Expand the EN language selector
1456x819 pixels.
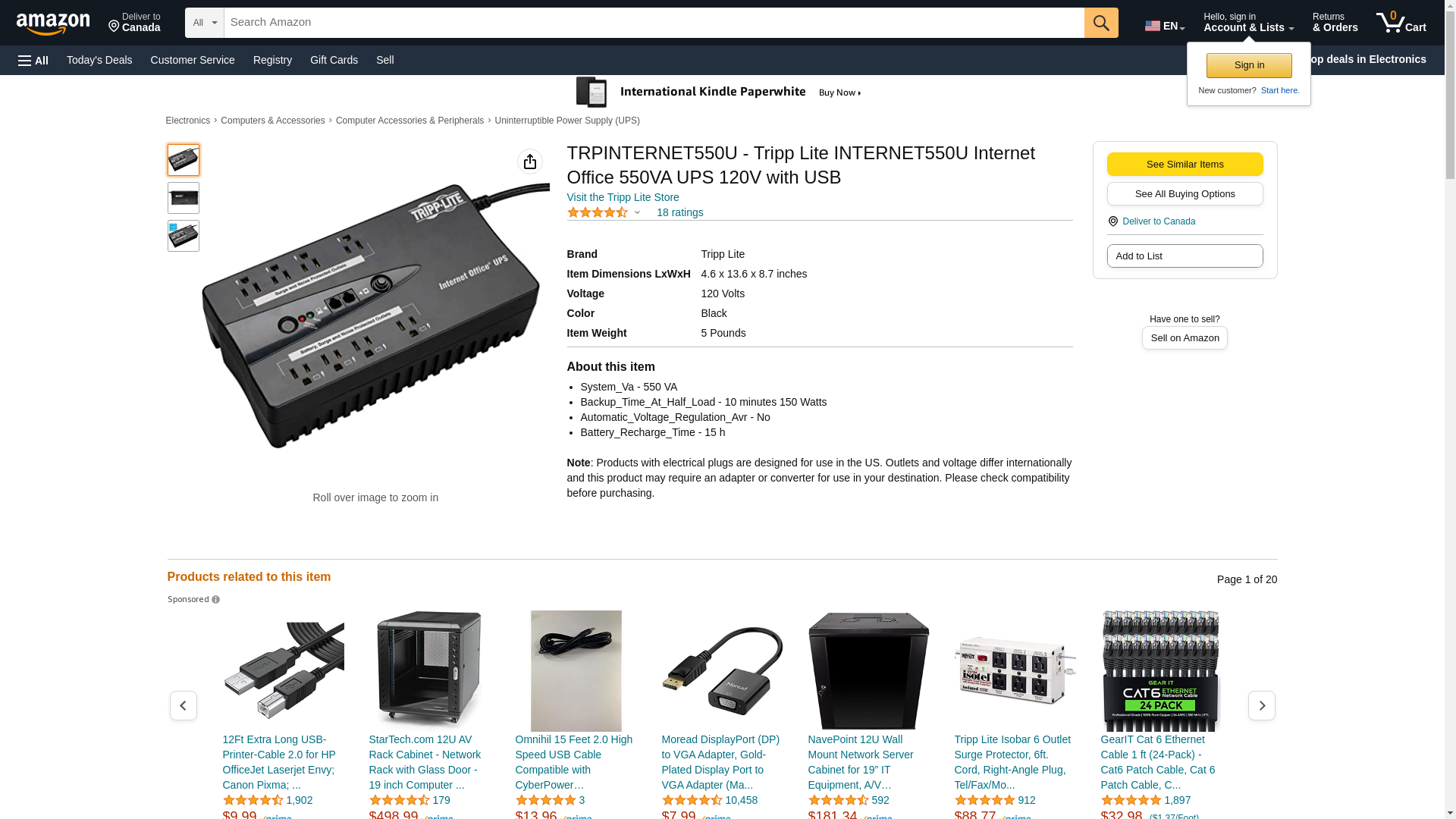(x=1165, y=26)
